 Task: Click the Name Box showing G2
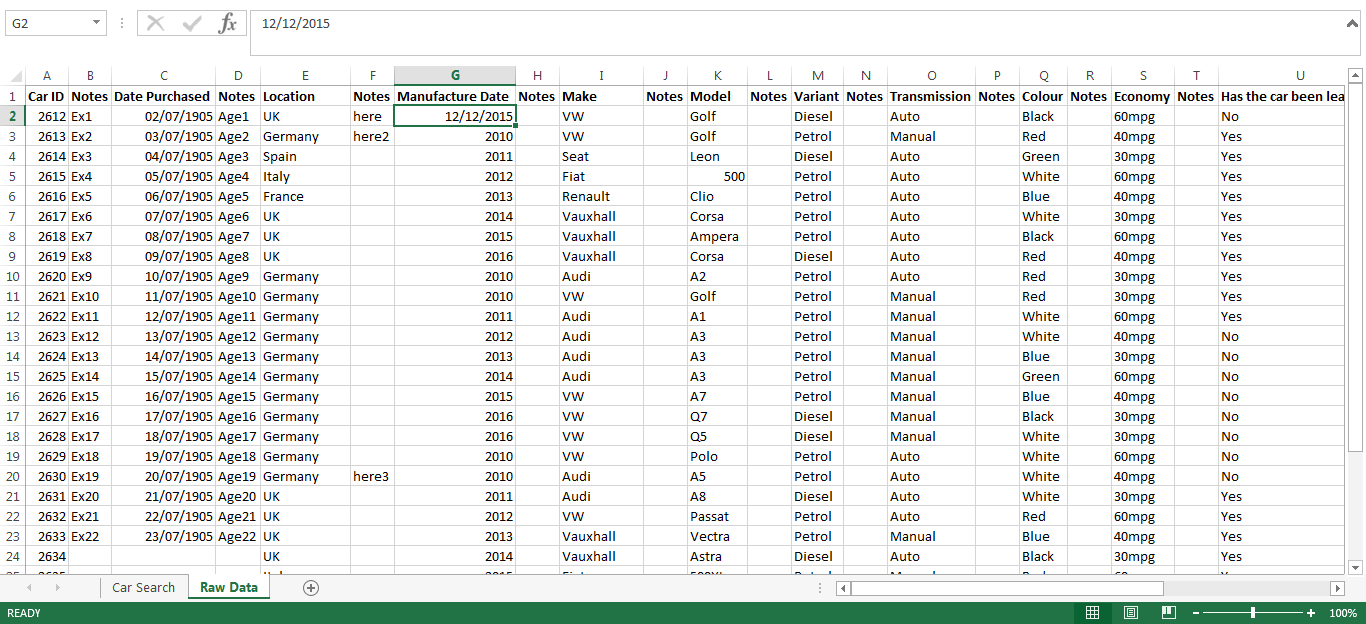(x=47, y=23)
